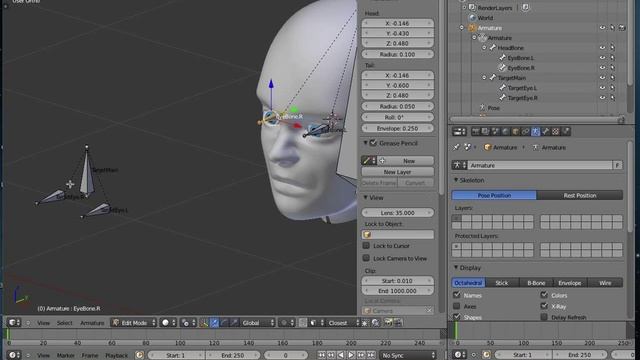The image size is (640, 360).
Task: Click the HeadBone bone icon in outliner
Action: click(493, 48)
